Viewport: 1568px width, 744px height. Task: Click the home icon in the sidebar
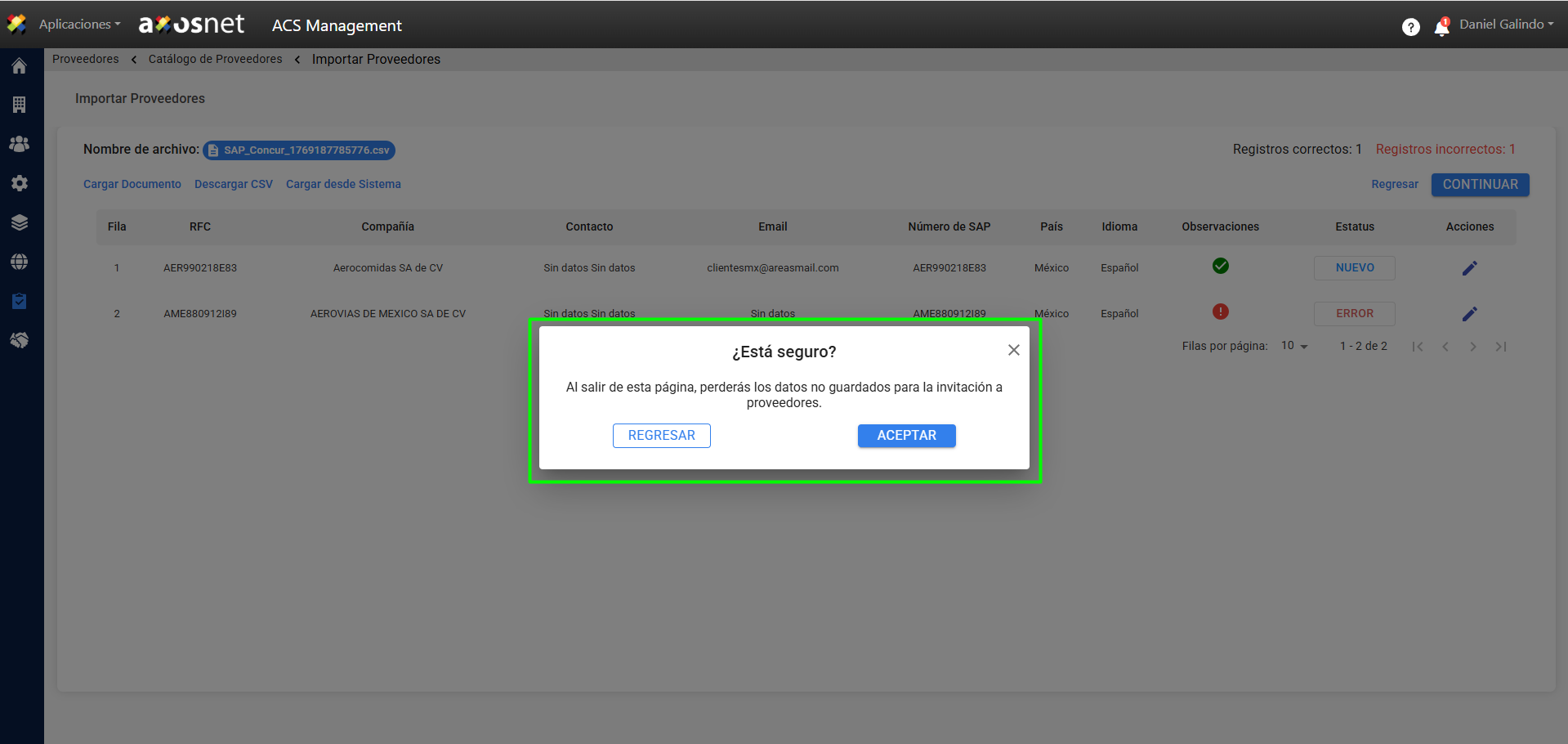[20, 66]
